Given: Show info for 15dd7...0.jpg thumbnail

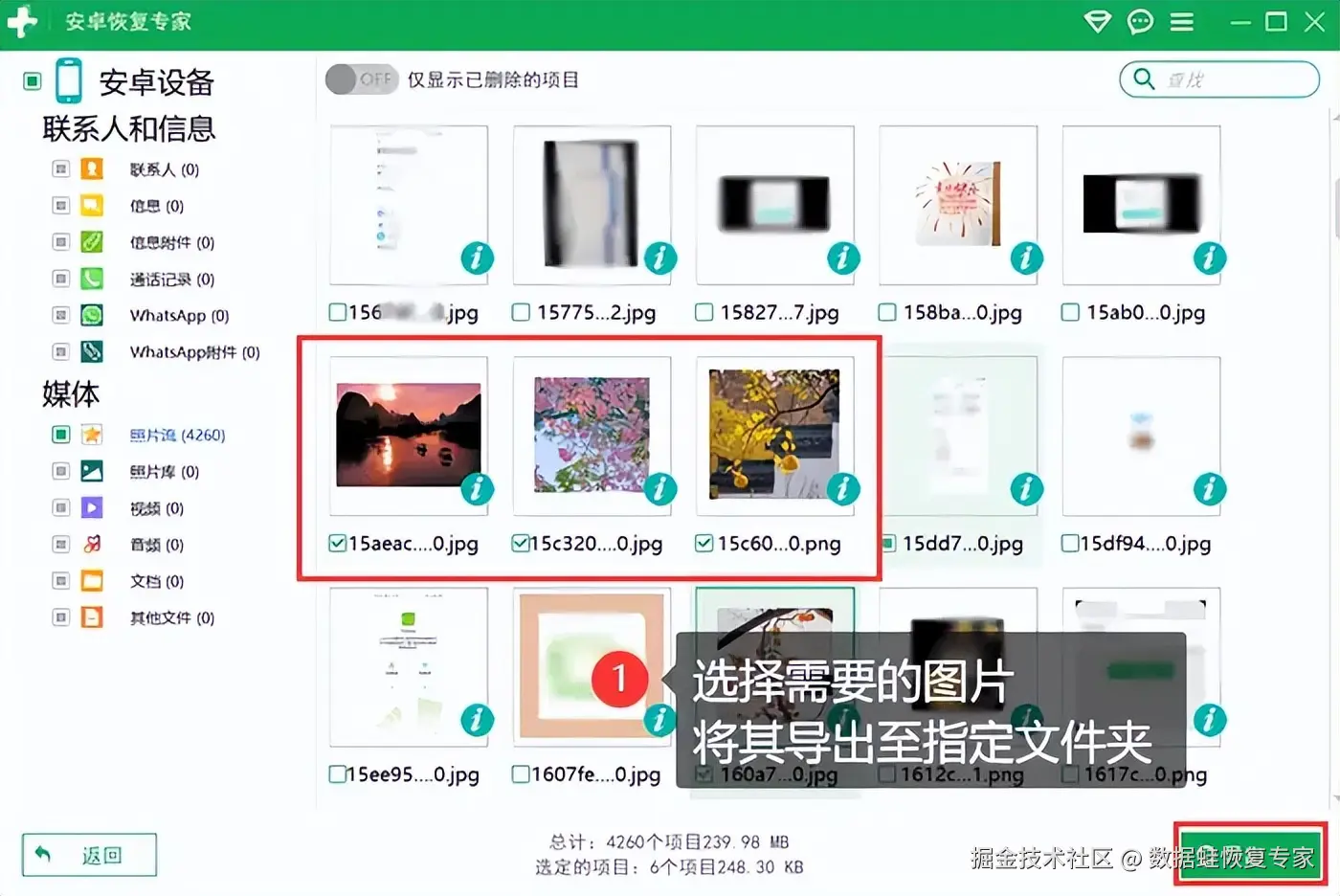Looking at the screenshot, I should [x=1026, y=489].
